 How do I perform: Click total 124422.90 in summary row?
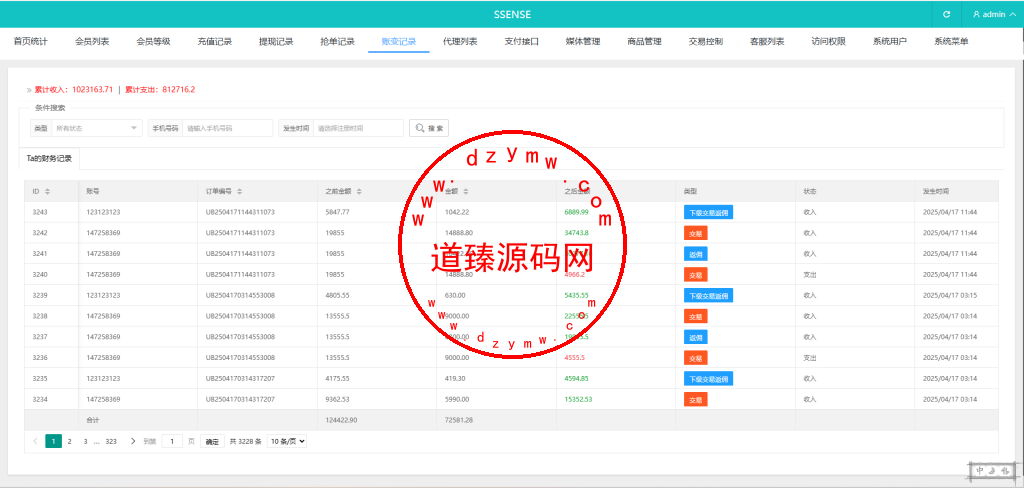pyautogui.click(x=341, y=420)
